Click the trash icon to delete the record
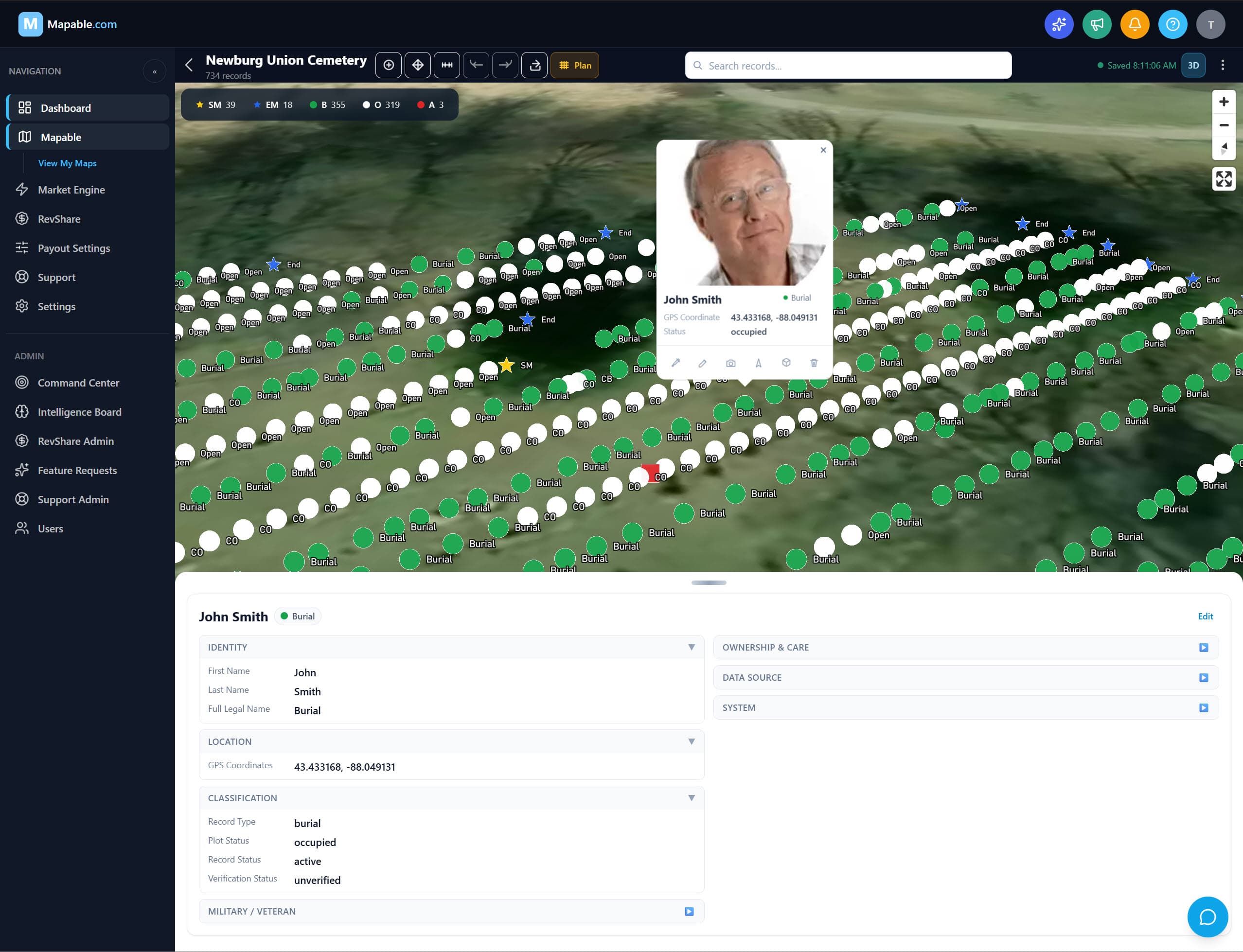The width and height of the screenshot is (1243, 952). [815, 363]
